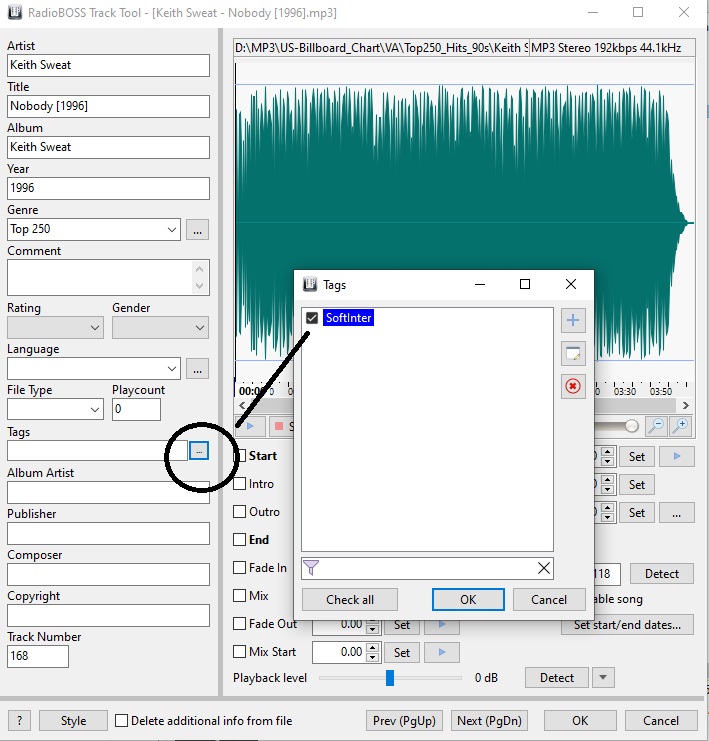This screenshot has width=709, height=741.
Task: Enable the Mix checkbox
Action: 240,595
